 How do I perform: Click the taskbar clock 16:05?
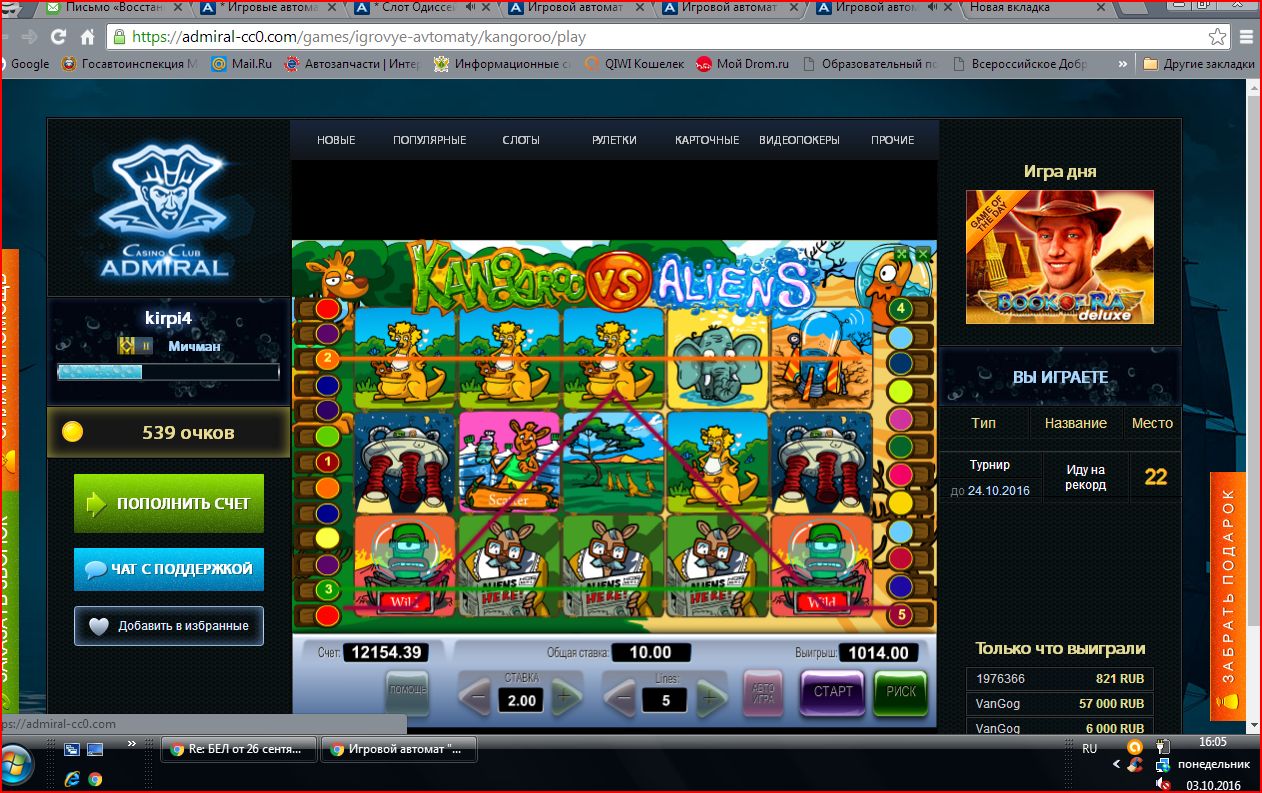point(1215,742)
